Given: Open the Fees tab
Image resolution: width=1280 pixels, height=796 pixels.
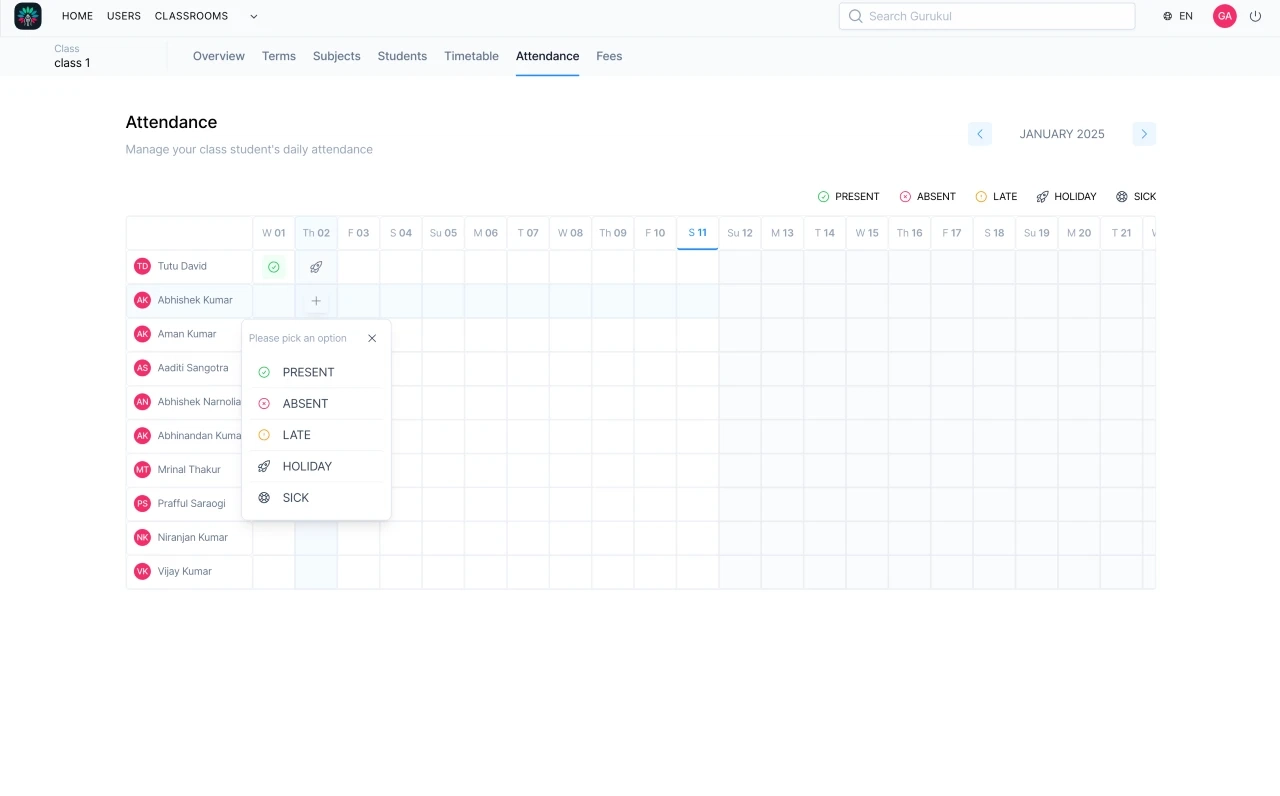Looking at the screenshot, I should [609, 56].
